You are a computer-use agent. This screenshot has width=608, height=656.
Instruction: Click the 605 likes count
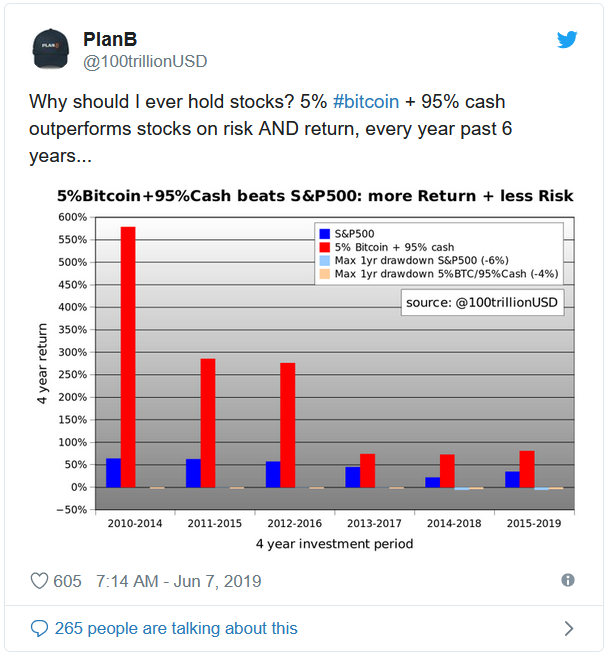pyautogui.click(x=67, y=581)
